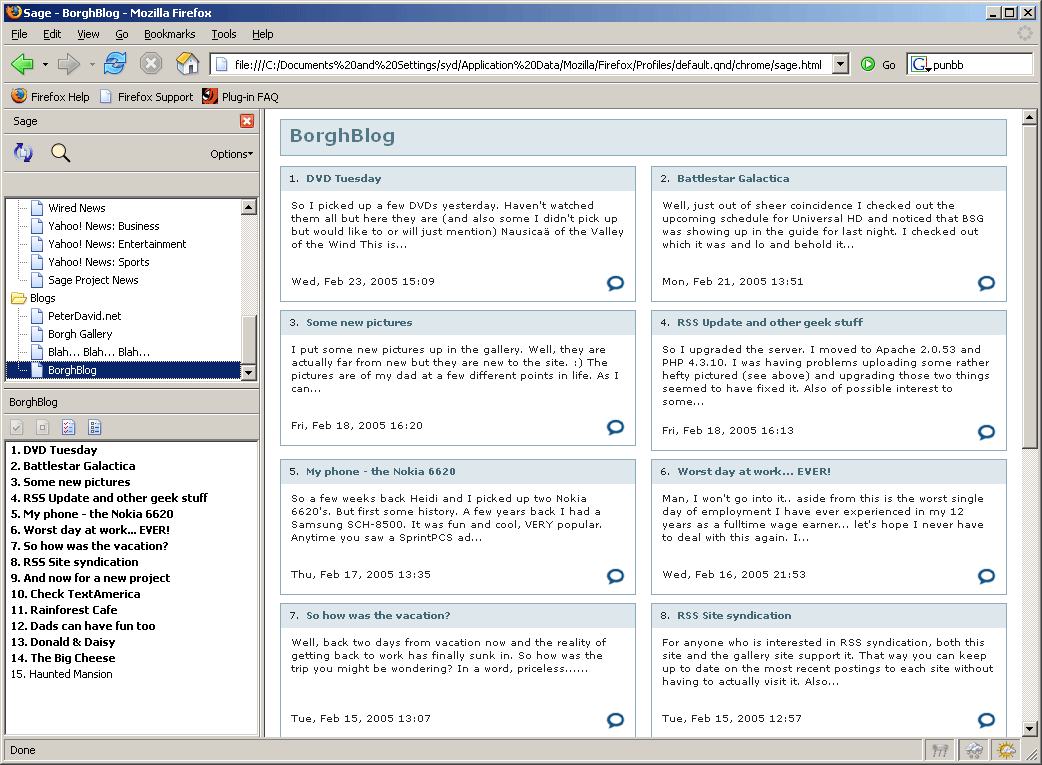
Task: Click the main page vertical scrollbar thumb
Action: point(1029,287)
